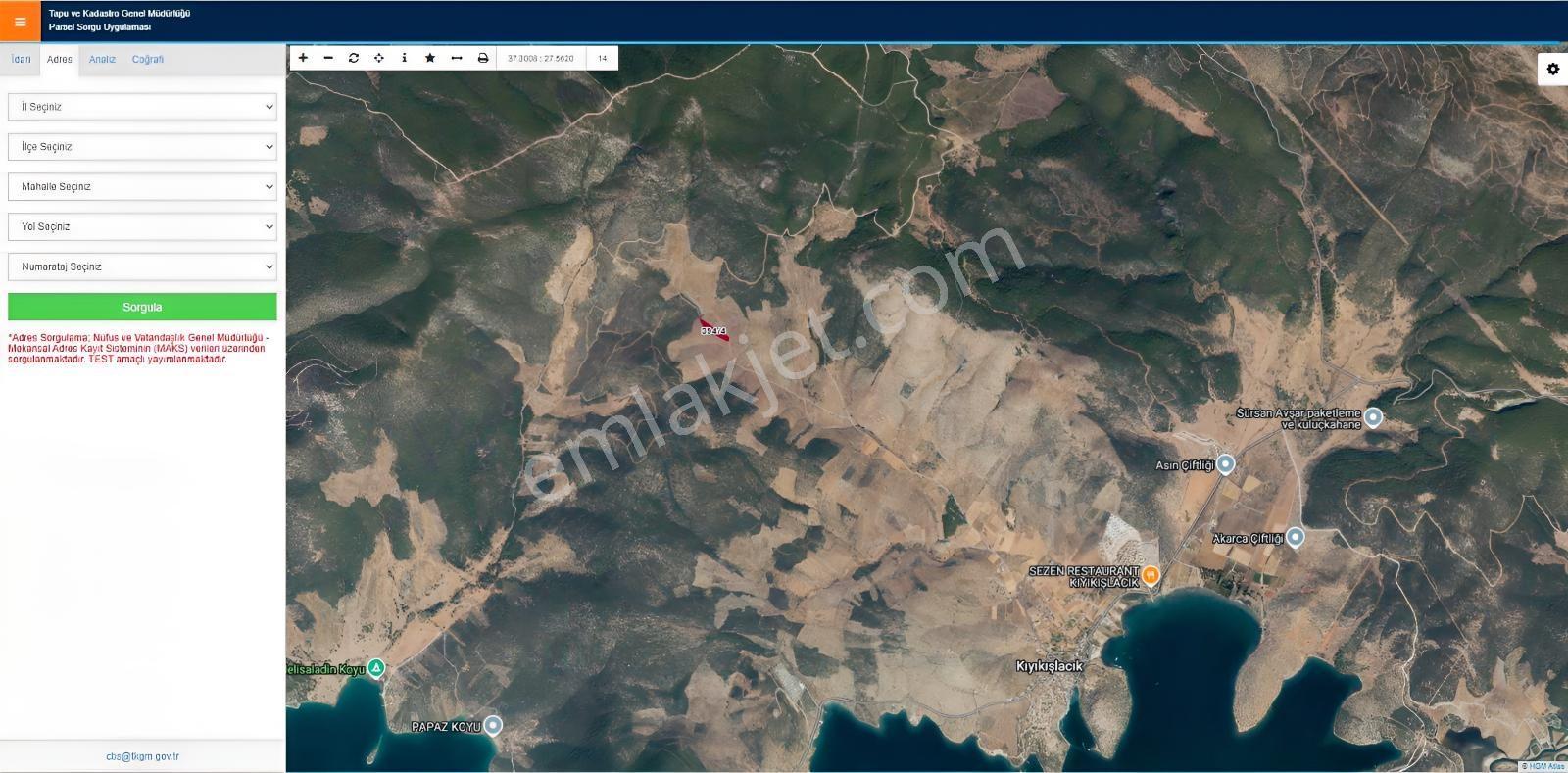The width and height of the screenshot is (1568, 773).
Task: Click the star favorites icon
Action: coord(430,58)
